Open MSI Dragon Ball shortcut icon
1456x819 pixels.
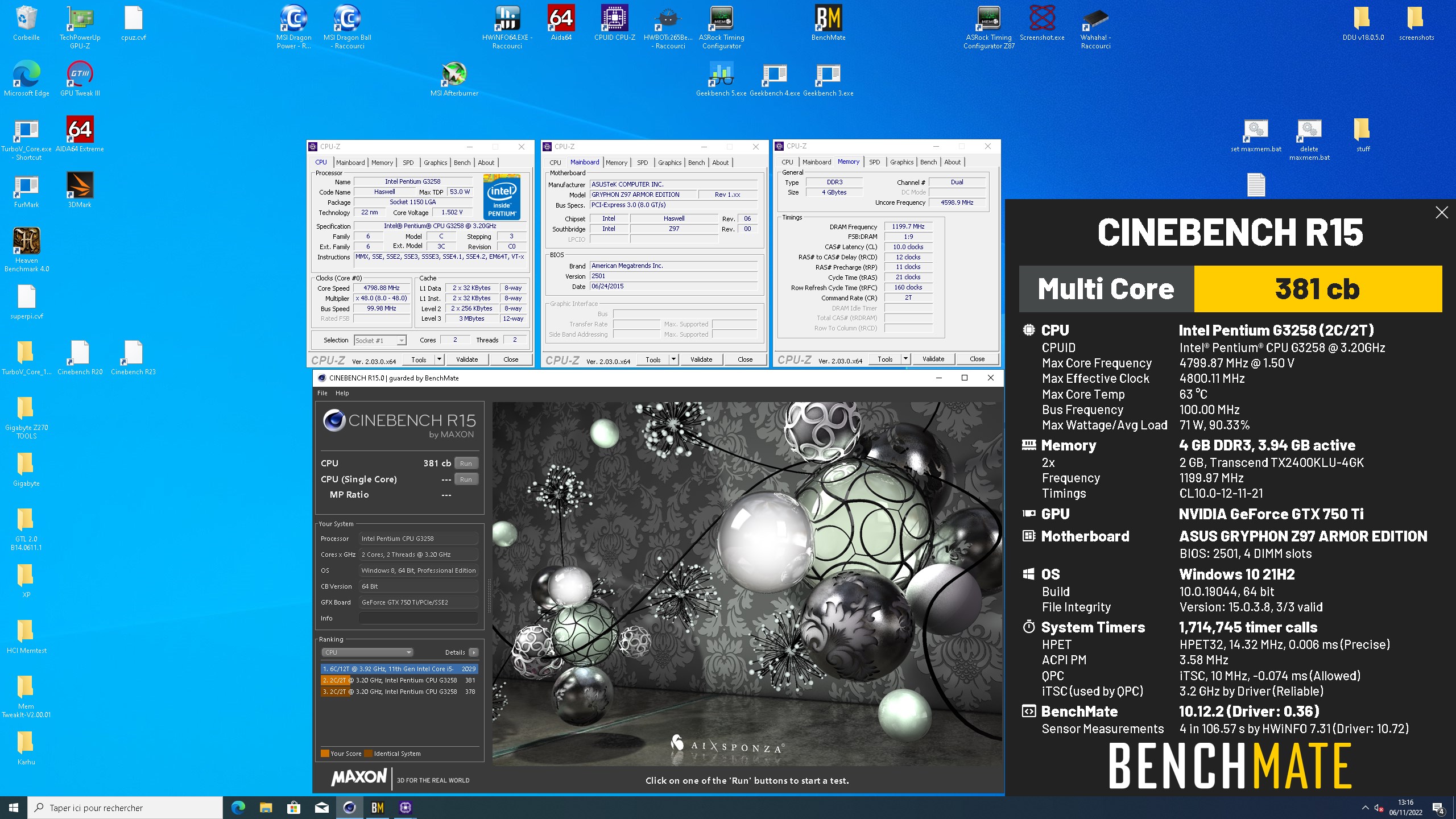click(347, 27)
